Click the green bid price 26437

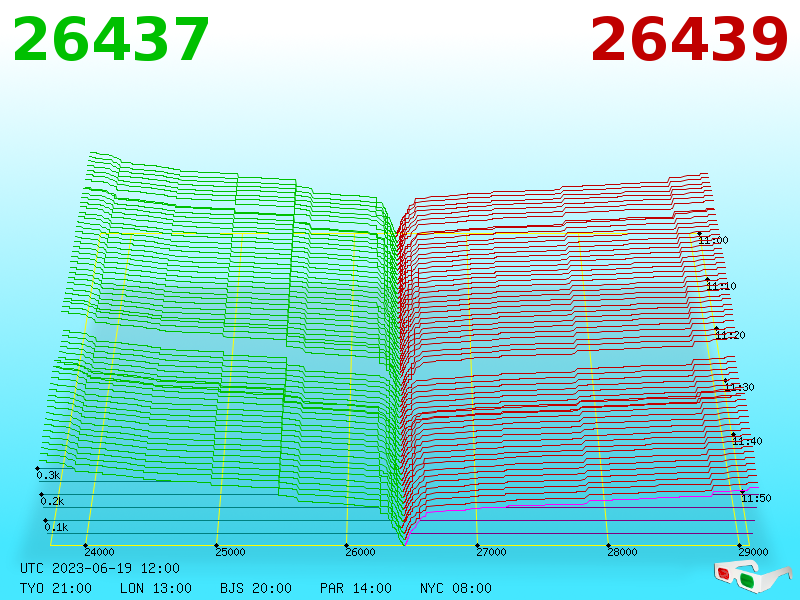(x=111, y=40)
